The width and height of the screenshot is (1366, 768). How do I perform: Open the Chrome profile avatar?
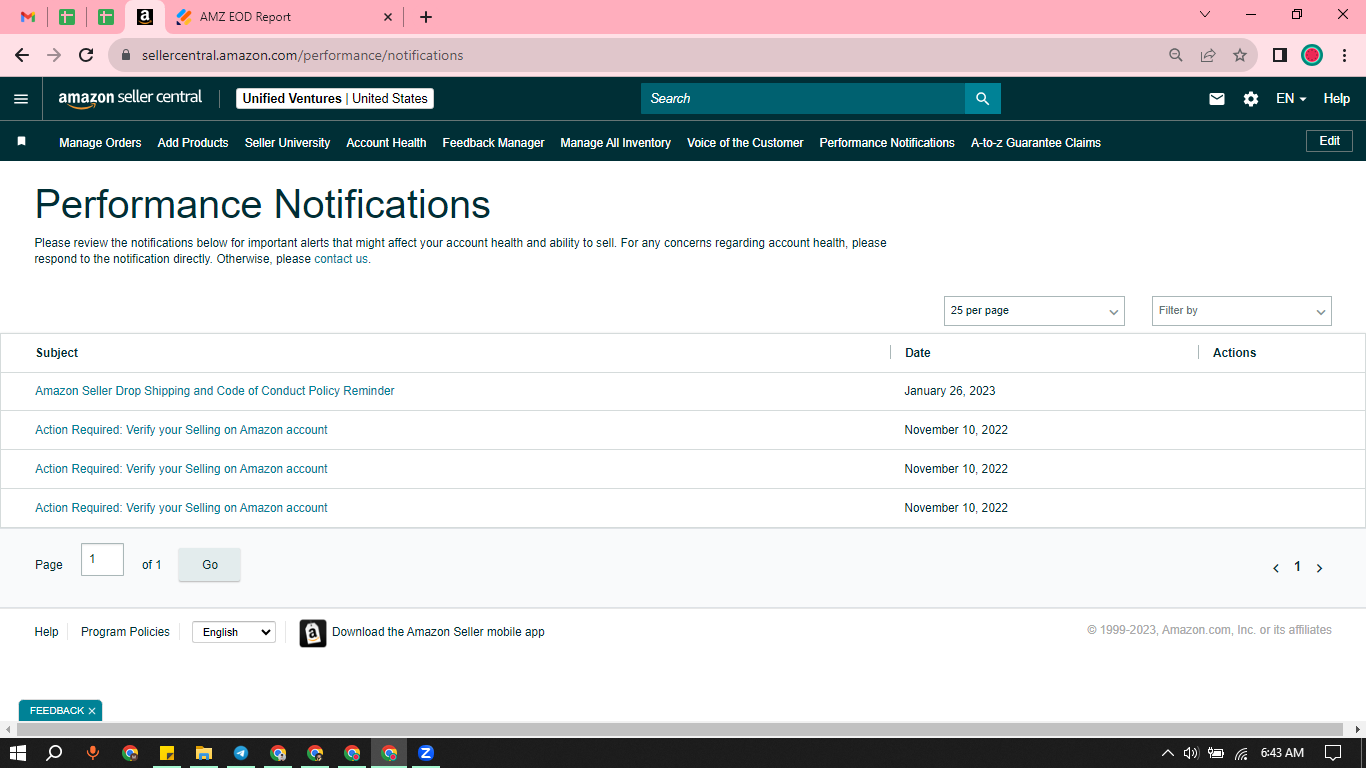coord(1312,55)
